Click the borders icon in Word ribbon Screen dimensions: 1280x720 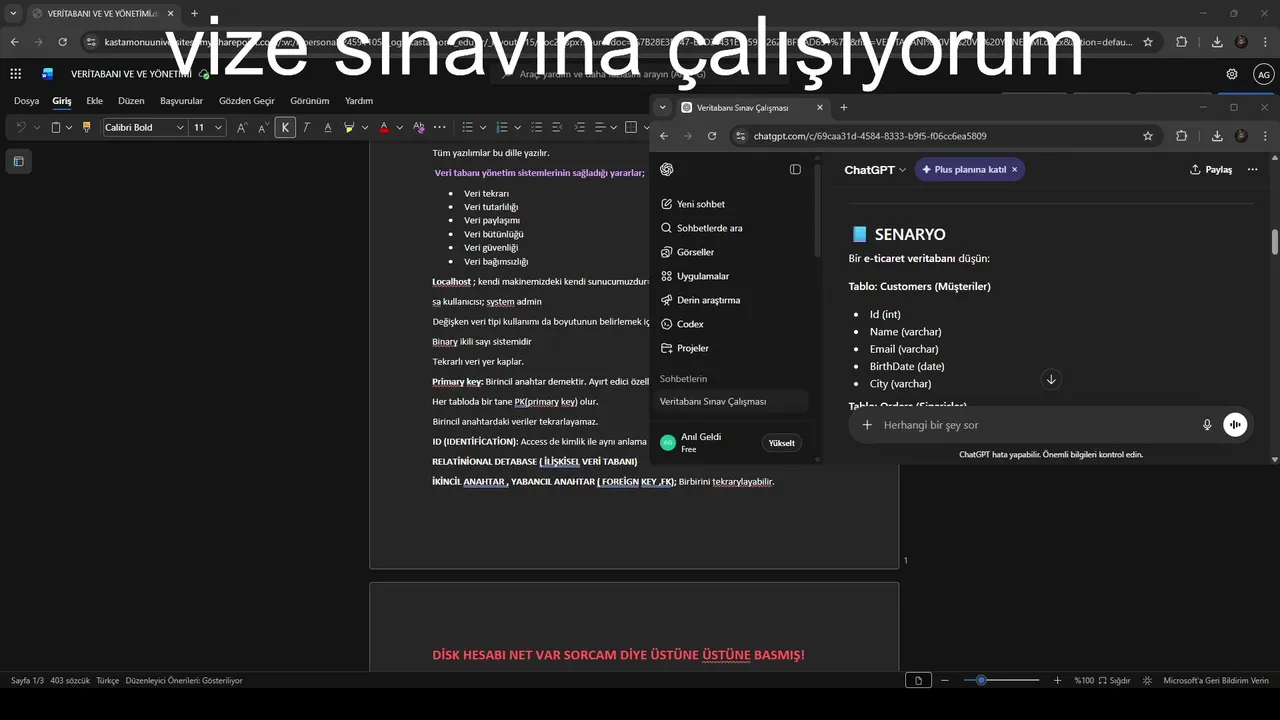631,127
